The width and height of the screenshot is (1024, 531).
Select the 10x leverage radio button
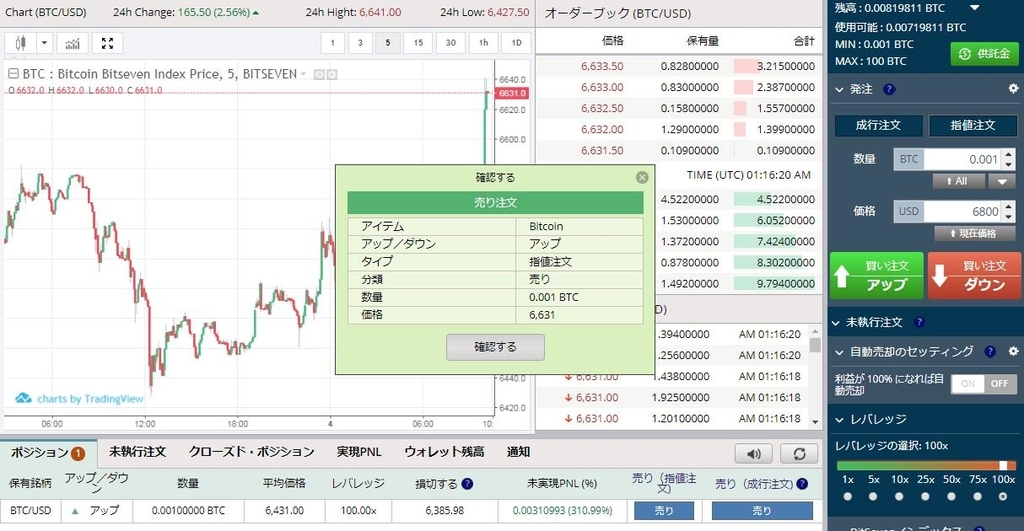tap(899, 496)
